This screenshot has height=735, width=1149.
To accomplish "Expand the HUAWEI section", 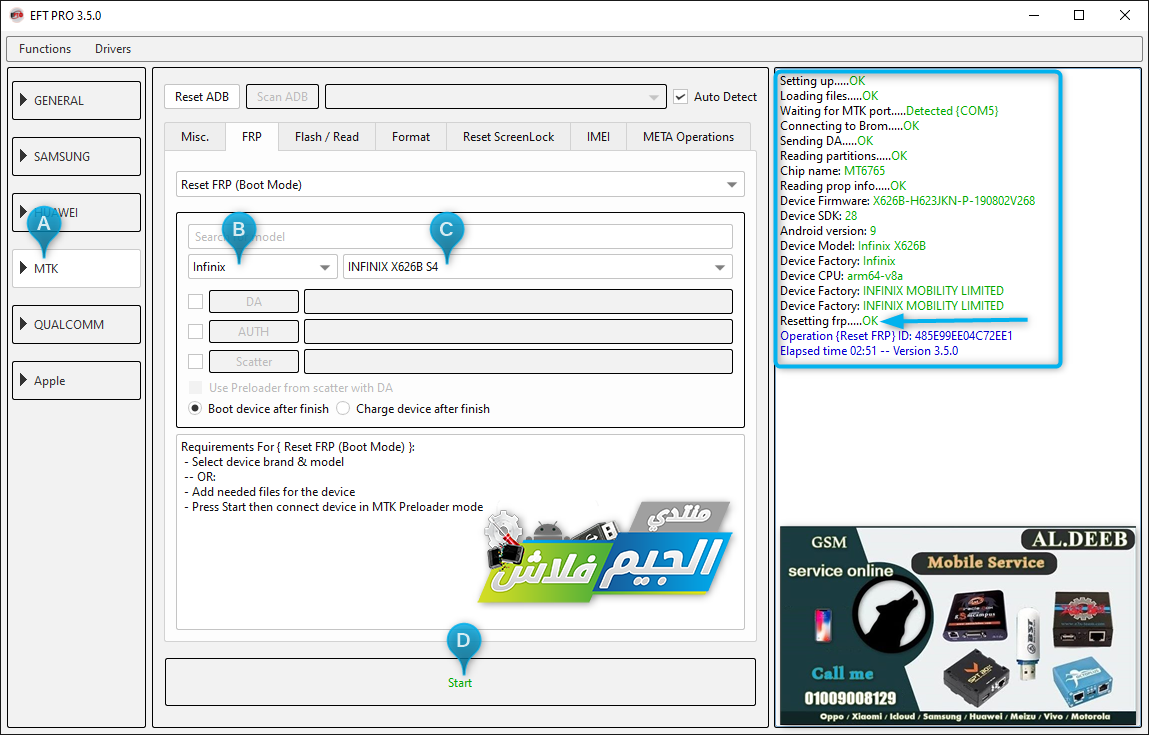I will tap(76, 213).
